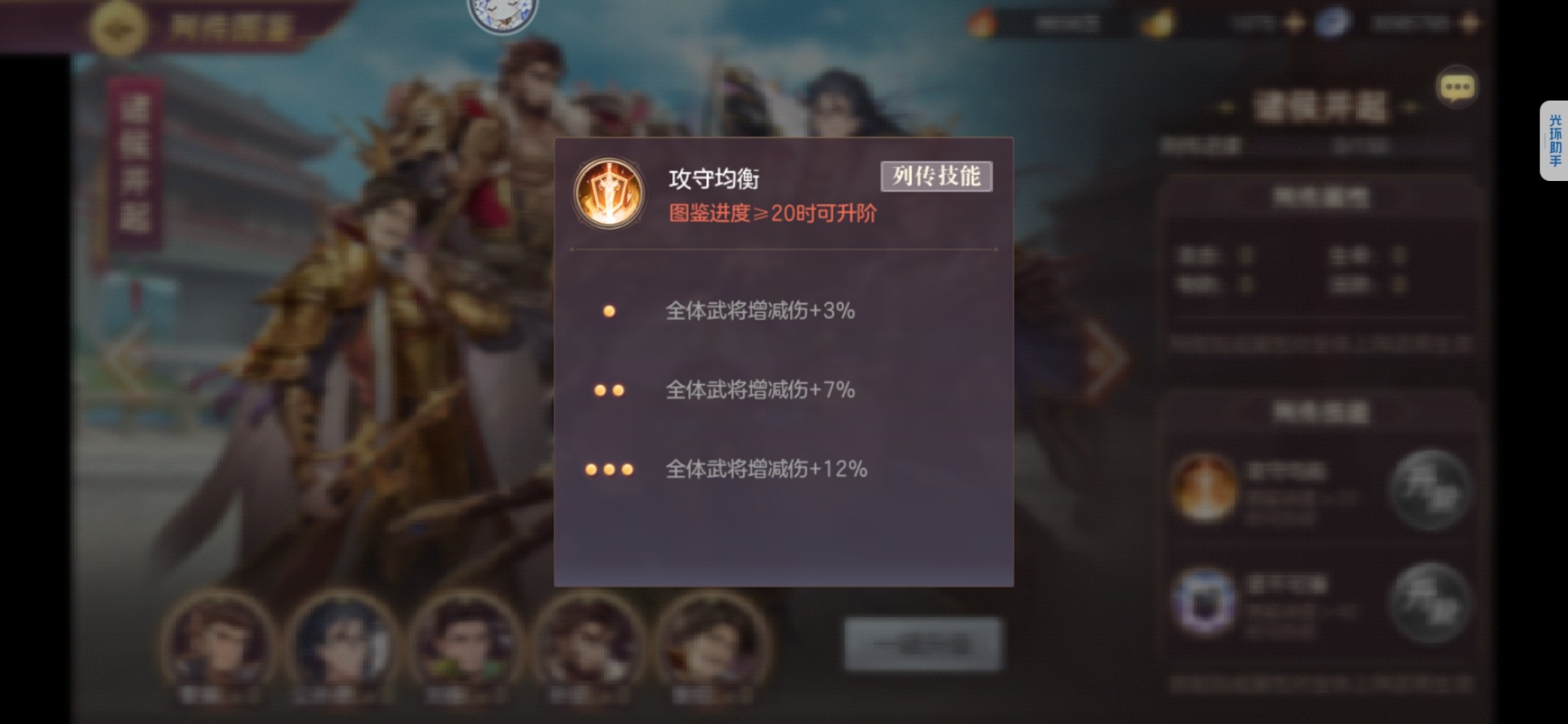Open the yellow chat bubble icon

coord(1457,86)
